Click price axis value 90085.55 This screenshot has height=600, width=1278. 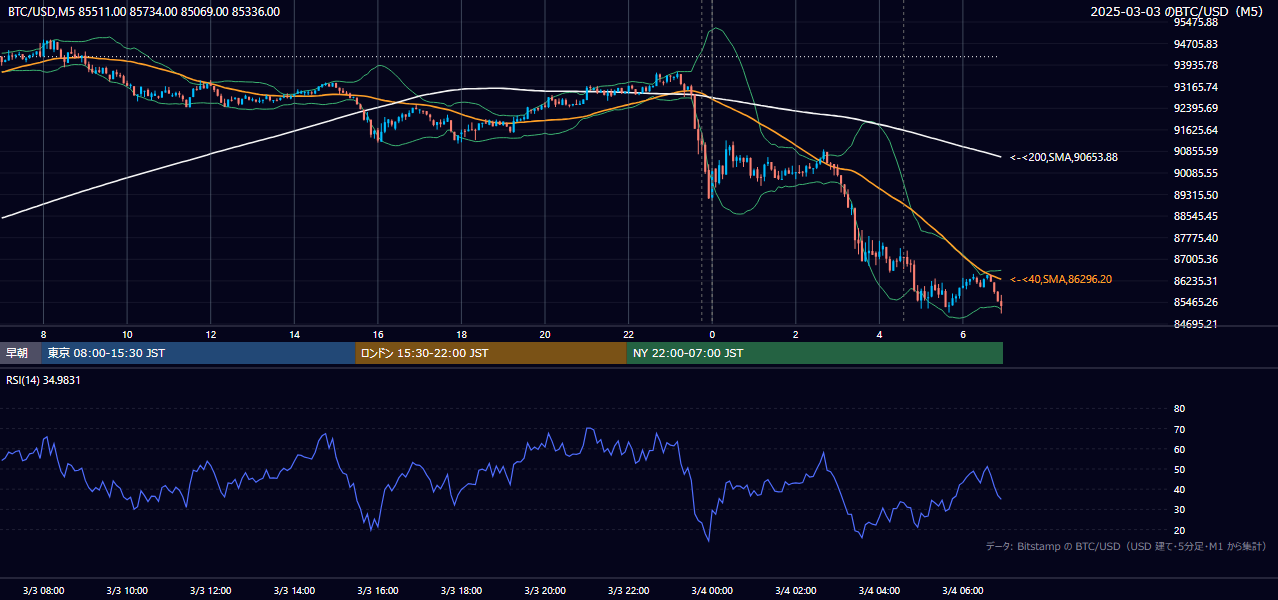(1195, 173)
